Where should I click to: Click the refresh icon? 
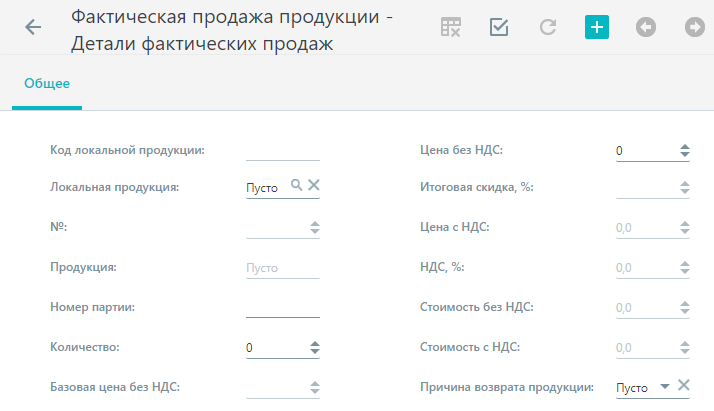tap(548, 27)
